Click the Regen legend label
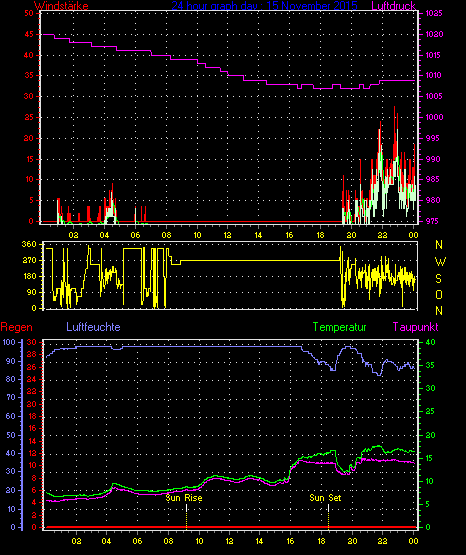 point(16,327)
